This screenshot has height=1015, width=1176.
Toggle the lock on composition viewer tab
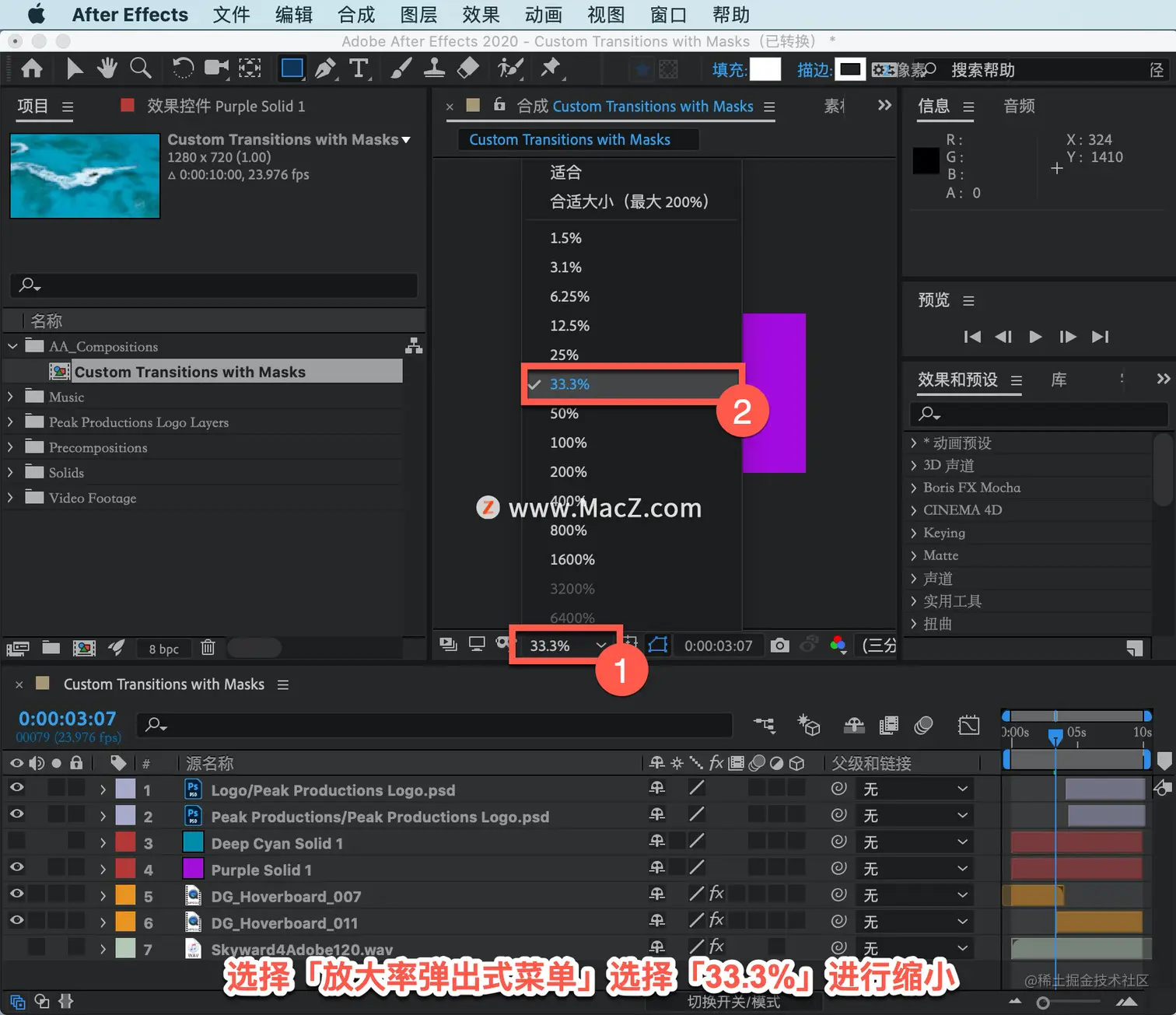(x=499, y=104)
